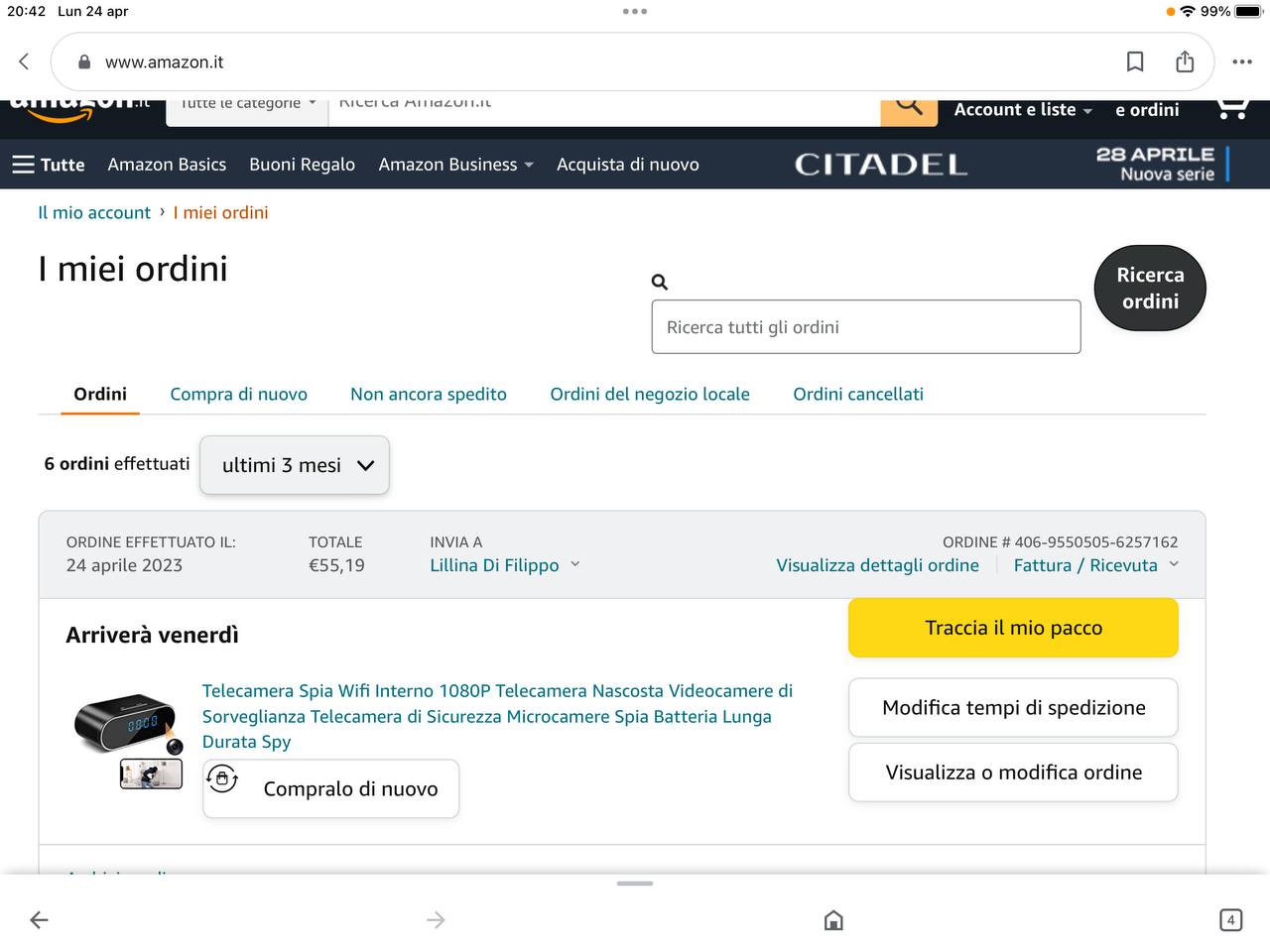Switch to the 'Compra di nuovo' tab
The image size is (1270, 952).
pos(239,394)
